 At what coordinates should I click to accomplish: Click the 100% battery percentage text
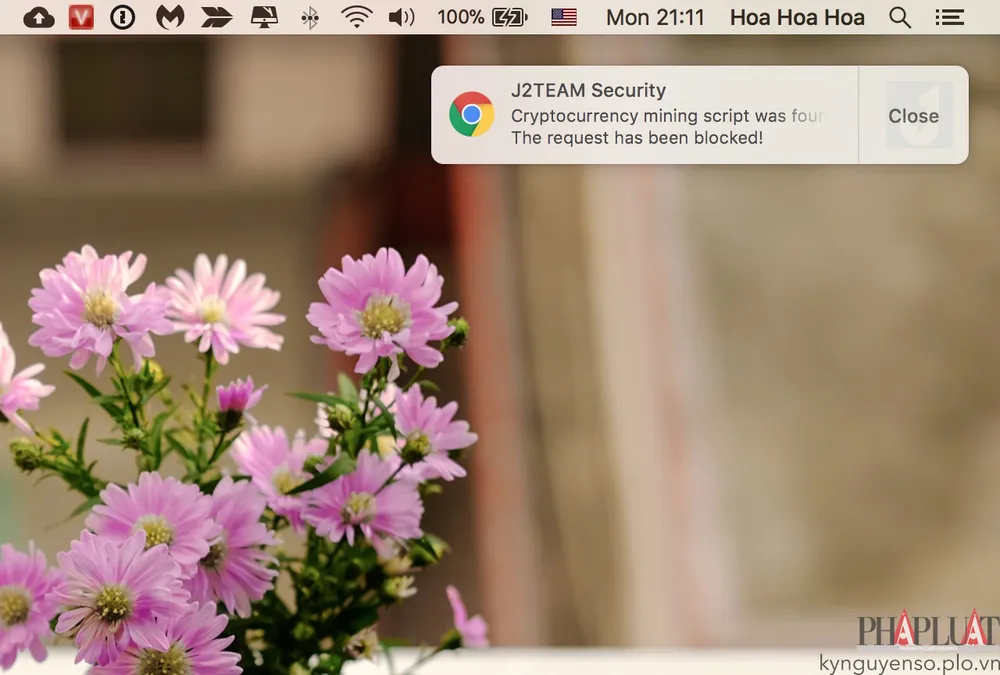460,17
